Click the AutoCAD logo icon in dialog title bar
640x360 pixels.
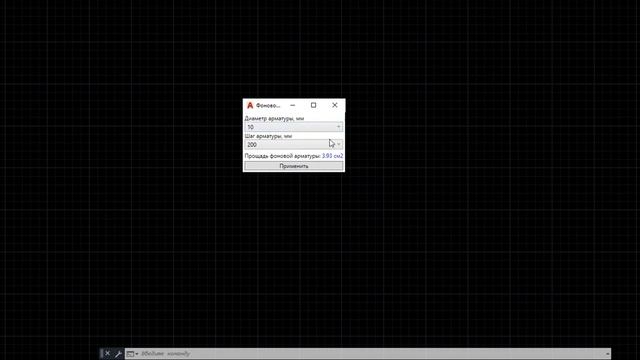click(250, 105)
